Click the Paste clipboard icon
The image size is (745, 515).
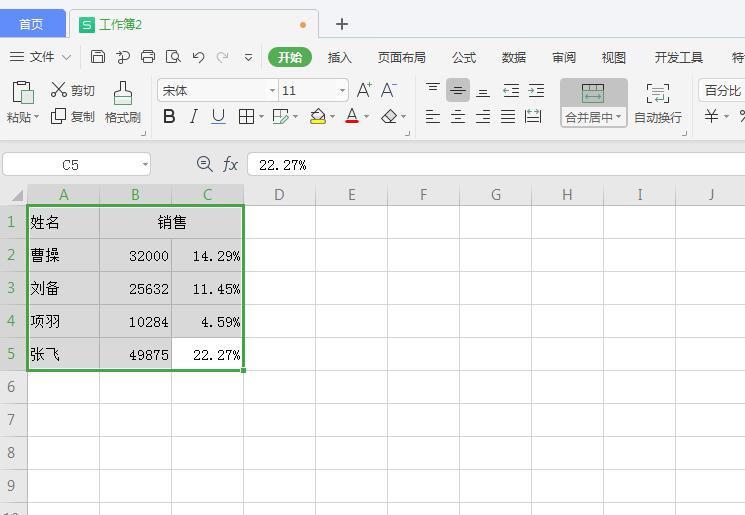(23, 93)
